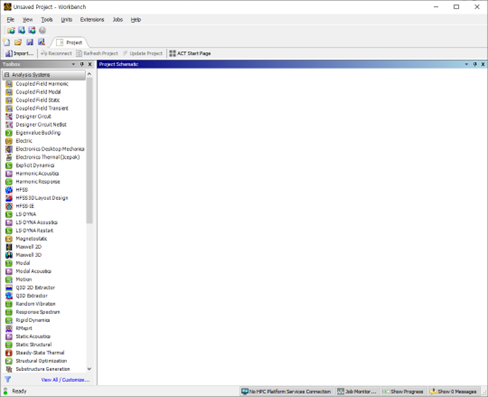Screen dimensions: 488x397
Task: Select the Static Structural system icon
Action: pyautogui.click(x=9, y=345)
